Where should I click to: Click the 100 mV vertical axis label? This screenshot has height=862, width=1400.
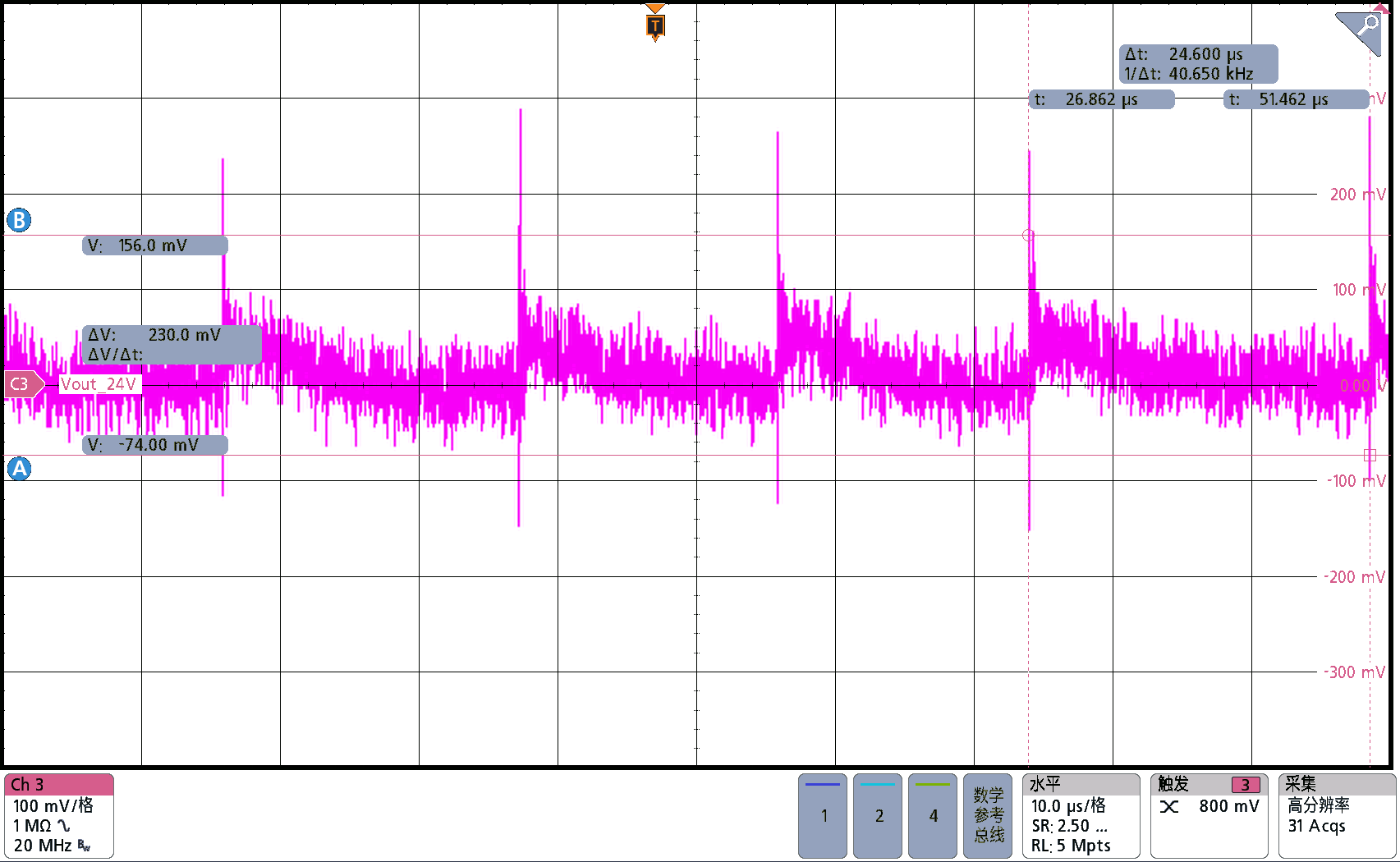point(1358,290)
